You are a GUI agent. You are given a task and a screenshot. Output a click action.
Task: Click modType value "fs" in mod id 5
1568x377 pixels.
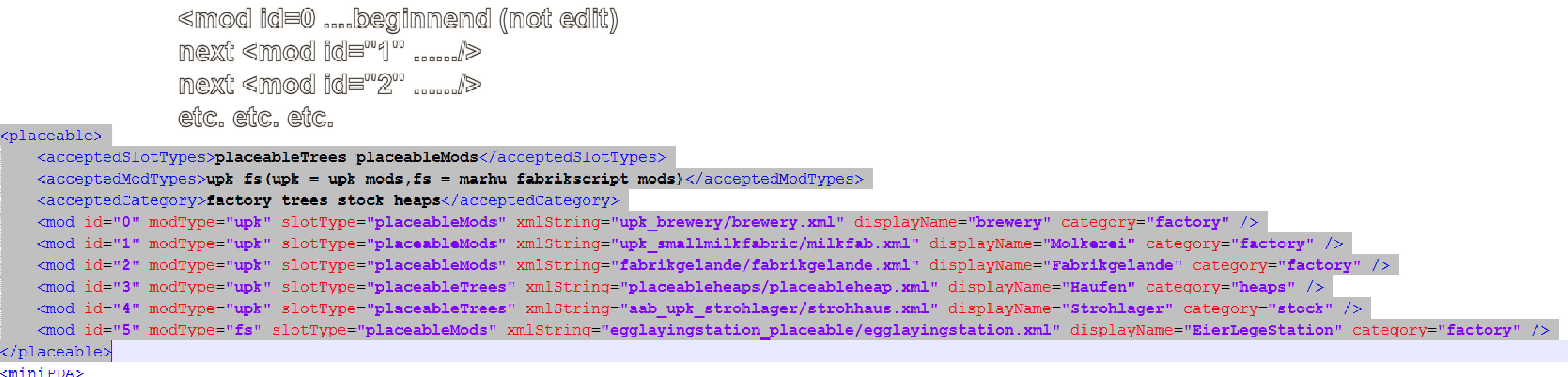pos(243,330)
